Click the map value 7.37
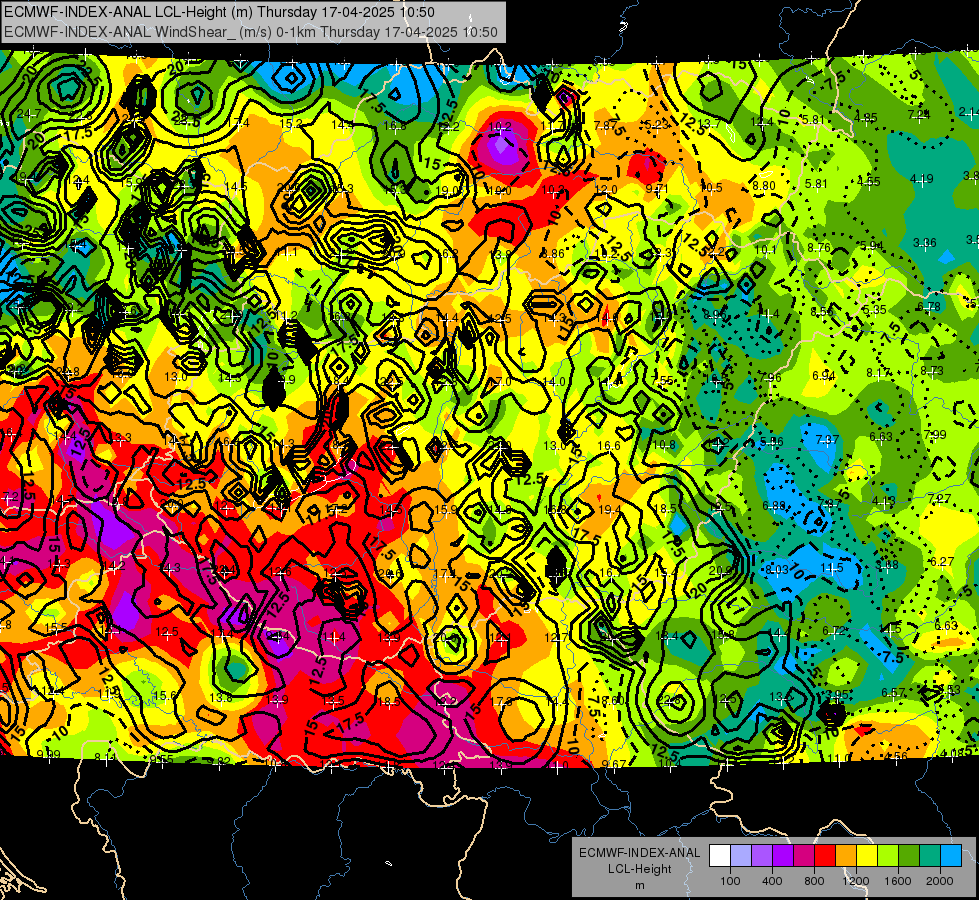Screen dimensions: 979x900 (x=827, y=440)
